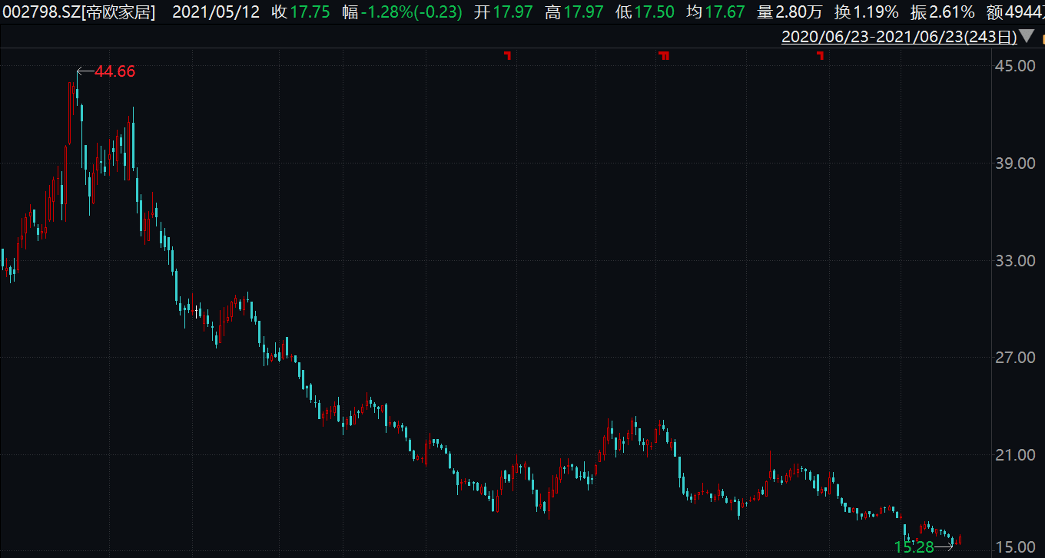Click the rightmost red event marker flag
The image size is (1045, 558).
coord(820,56)
